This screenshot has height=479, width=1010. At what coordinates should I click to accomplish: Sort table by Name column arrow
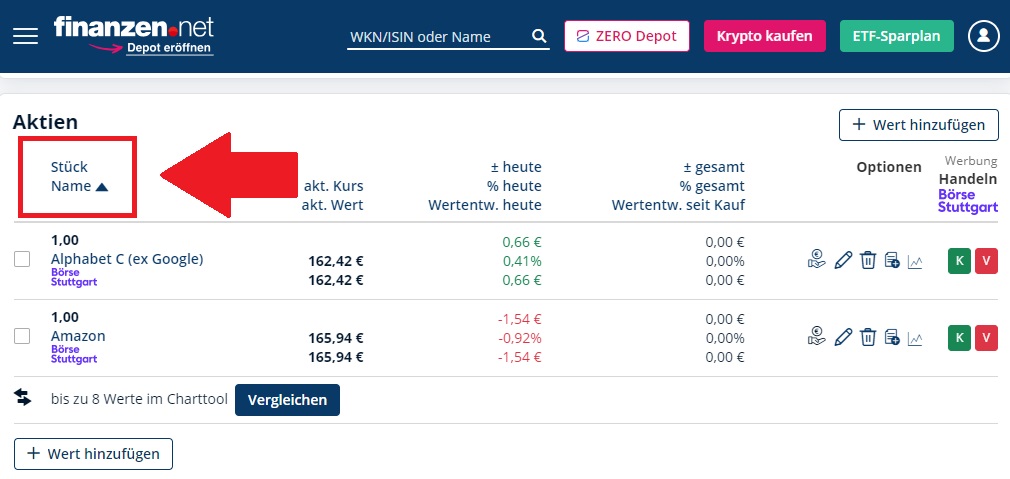[102, 187]
